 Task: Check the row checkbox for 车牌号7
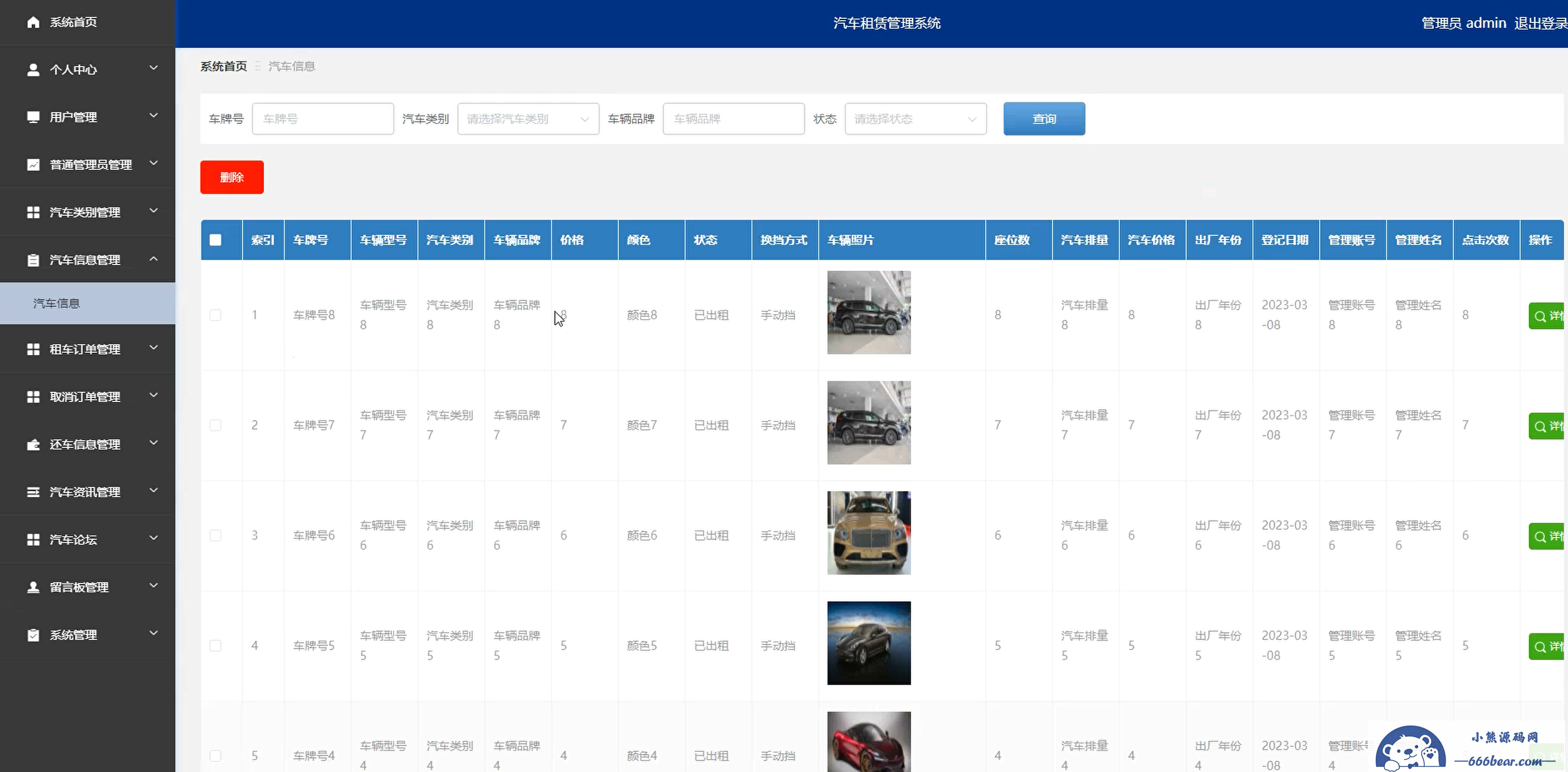click(x=215, y=425)
